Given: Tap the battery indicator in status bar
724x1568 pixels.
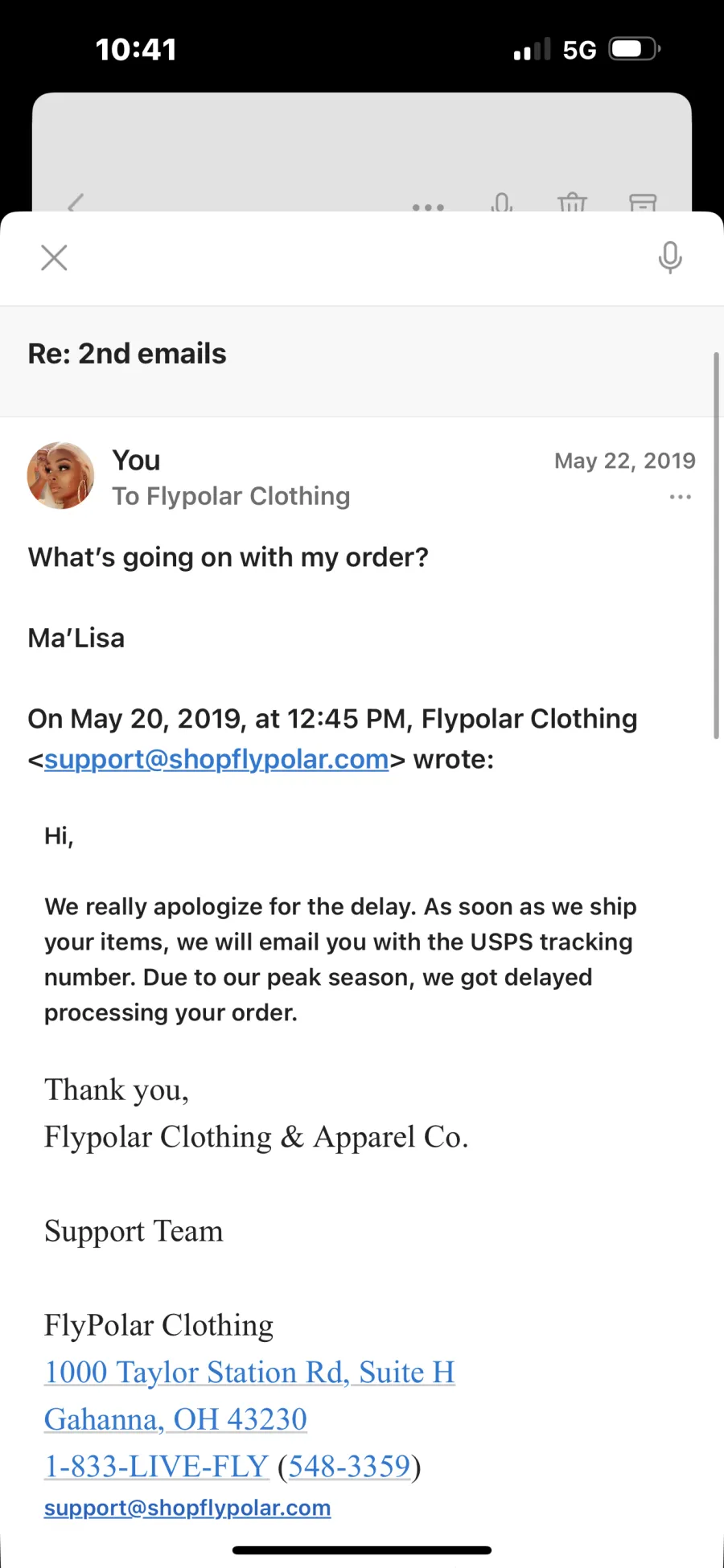Looking at the screenshot, I should (x=635, y=50).
